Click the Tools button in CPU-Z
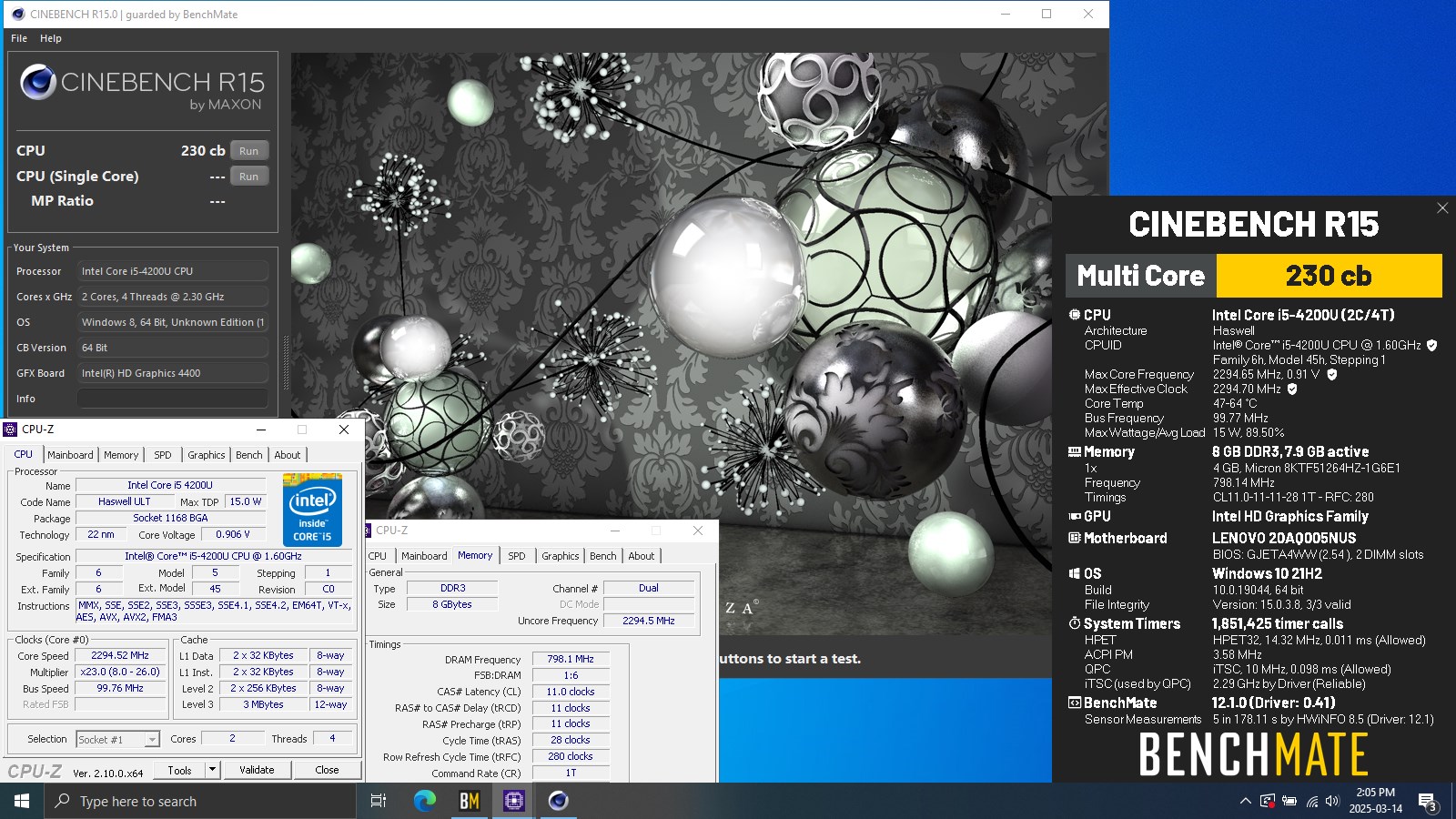This screenshot has height=819, width=1456. click(x=179, y=770)
